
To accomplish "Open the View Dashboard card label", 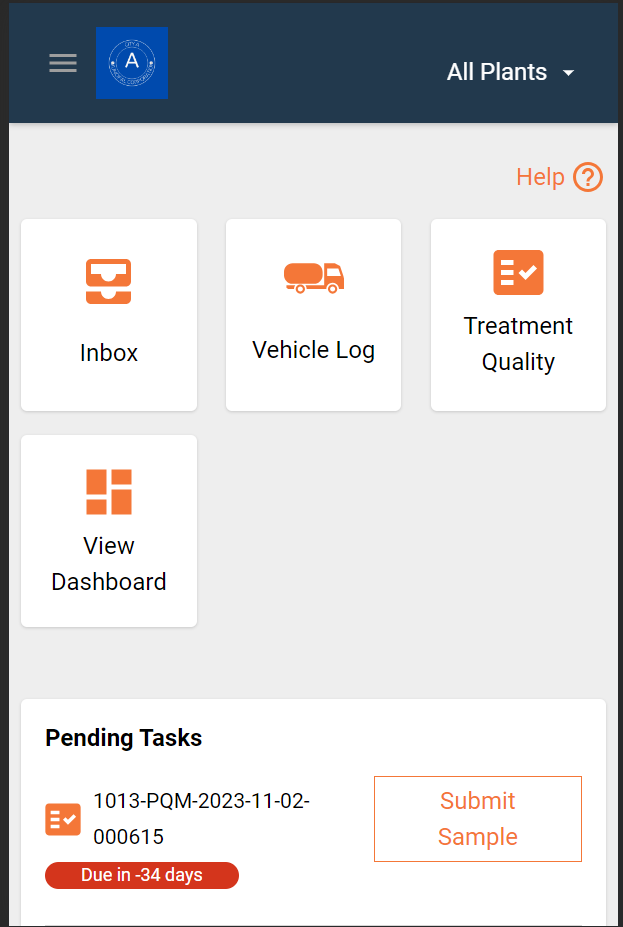I will point(109,564).
